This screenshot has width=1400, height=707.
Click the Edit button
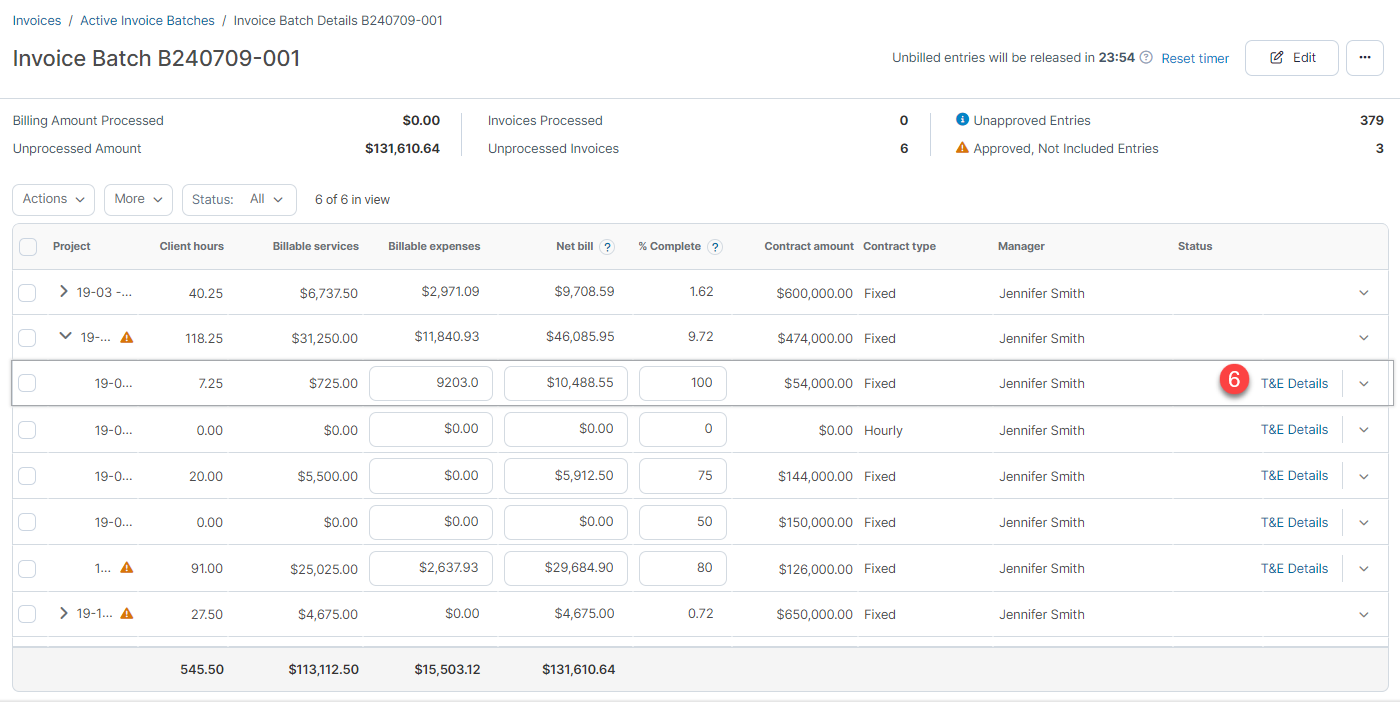pos(1292,58)
